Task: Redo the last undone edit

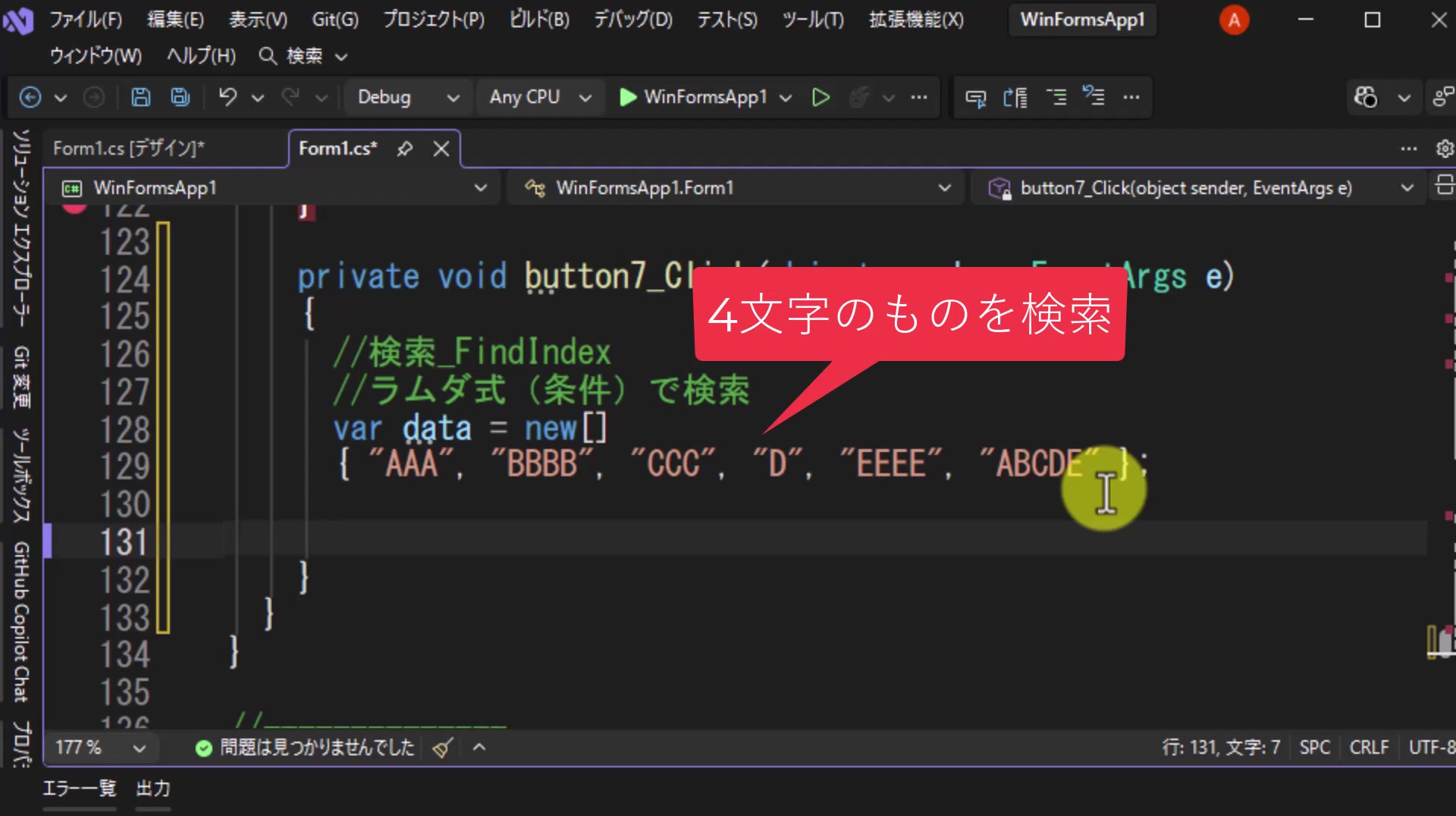Action: (290, 97)
